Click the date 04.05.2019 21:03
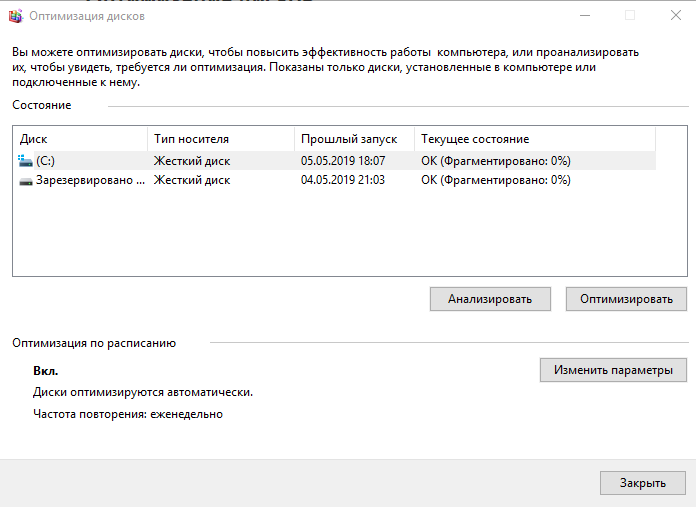696x507 pixels. [x=343, y=180]
